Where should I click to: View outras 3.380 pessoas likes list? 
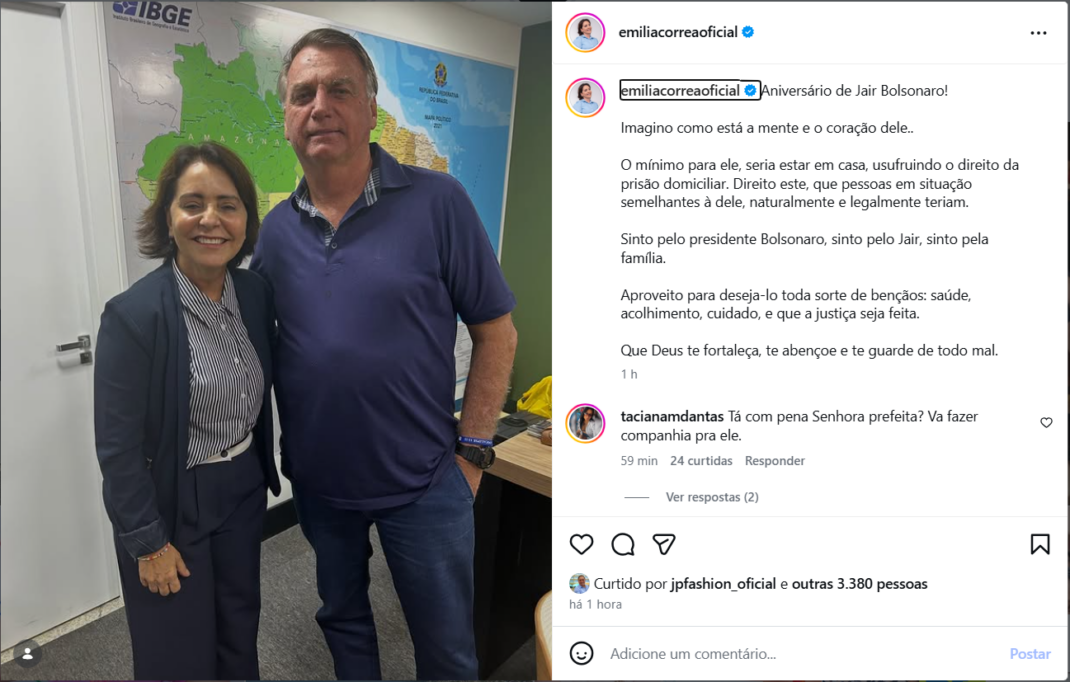[859, 584]
